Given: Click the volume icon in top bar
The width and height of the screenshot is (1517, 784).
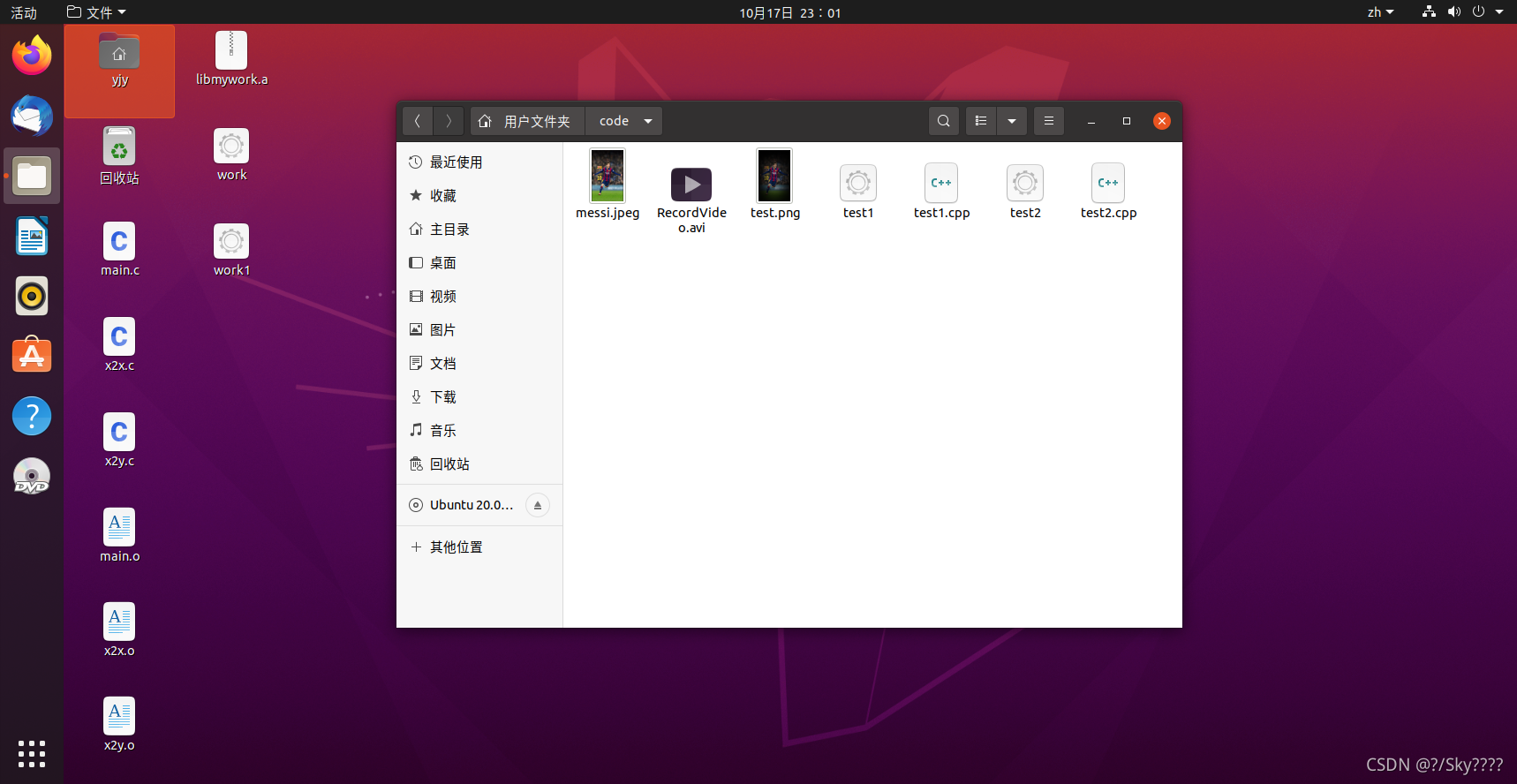Looking at the screenshot, I should coord(1453,11).
